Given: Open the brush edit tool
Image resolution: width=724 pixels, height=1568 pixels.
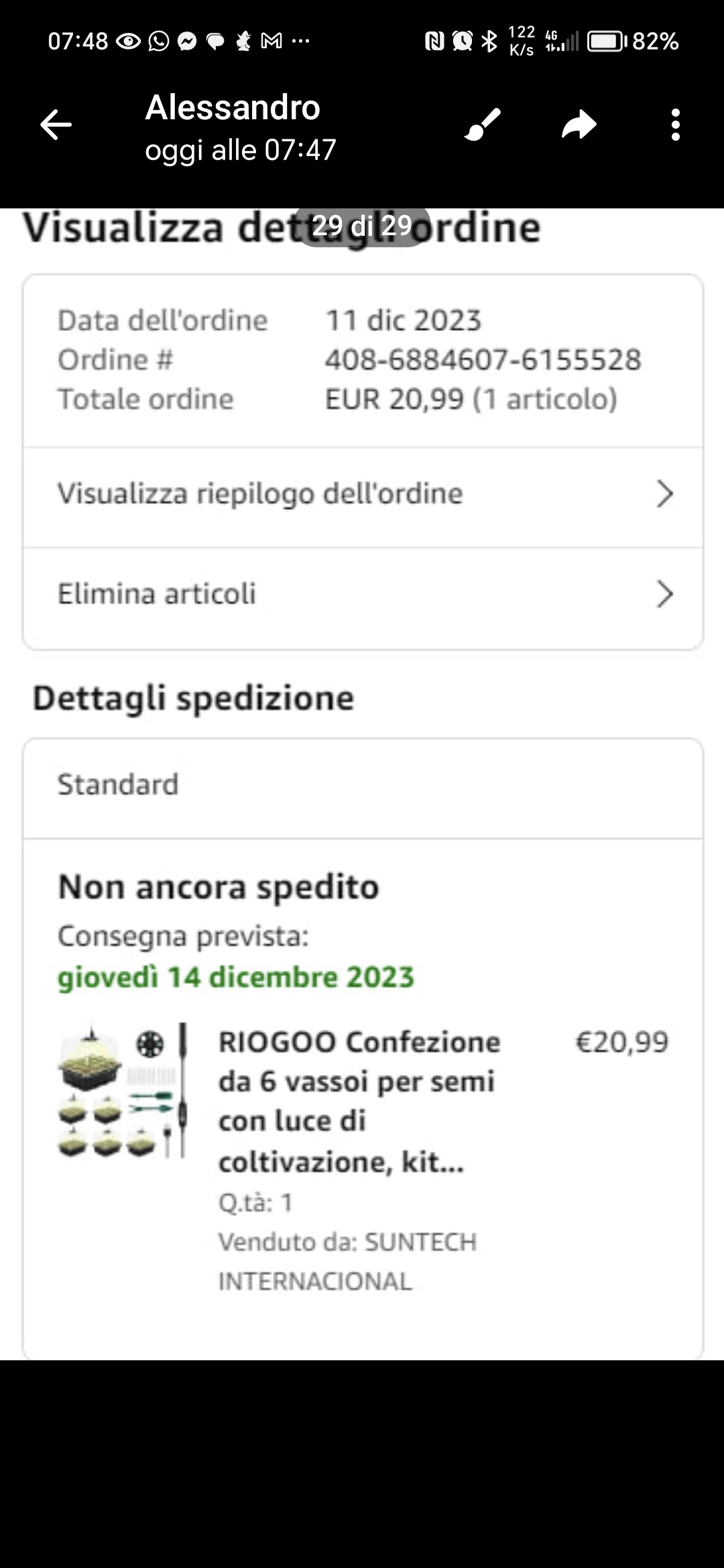Looking at the screenshot, I should coord(483,125).
